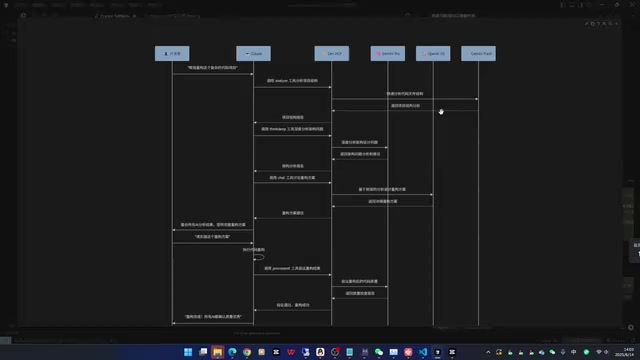This screenshot has width=640, height=360.
Task: Switch to Visual Studio Code in taskbar
Action: (423, 352)
